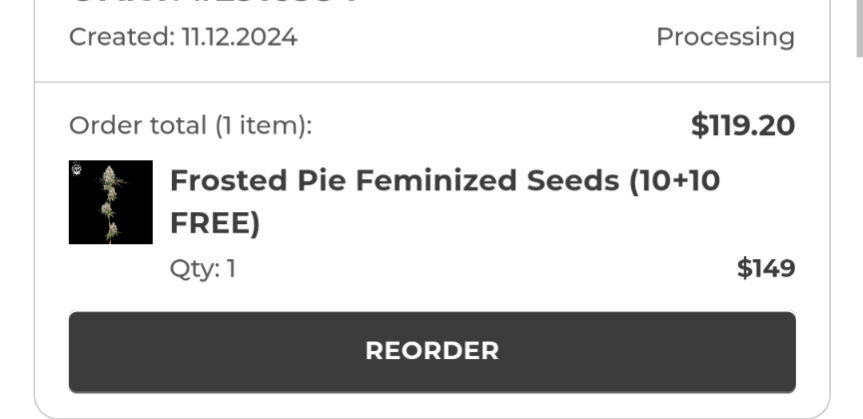Click the $149 item price
The image size is (863, 419).
coord(766,268)
